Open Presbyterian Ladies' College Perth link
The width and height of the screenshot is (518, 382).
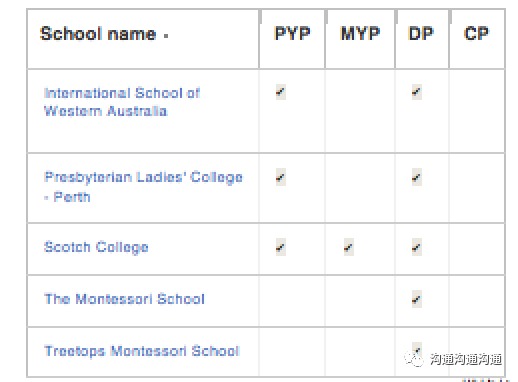tap(143, 187)
